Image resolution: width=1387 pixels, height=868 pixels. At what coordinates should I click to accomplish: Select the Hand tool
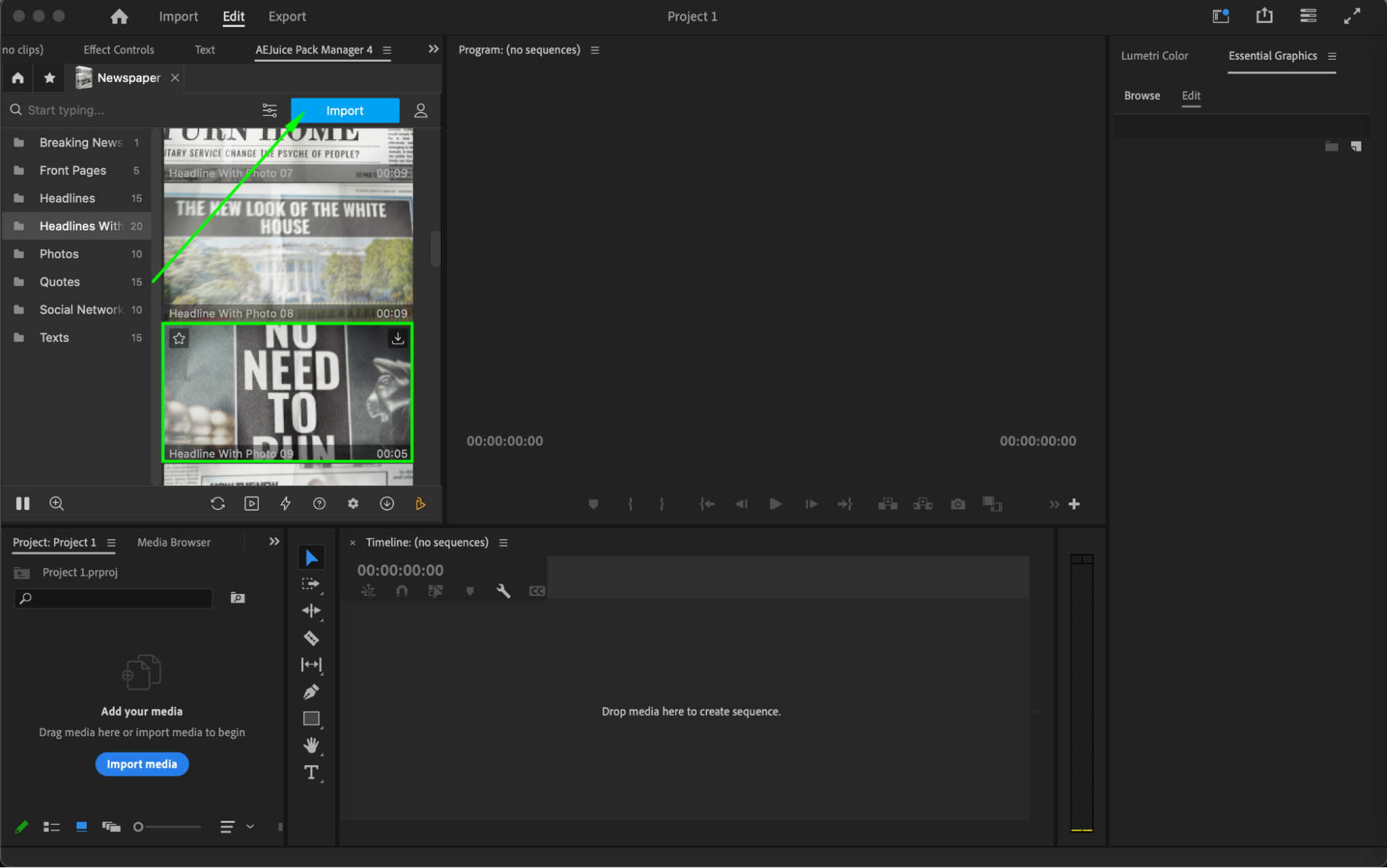311,745
